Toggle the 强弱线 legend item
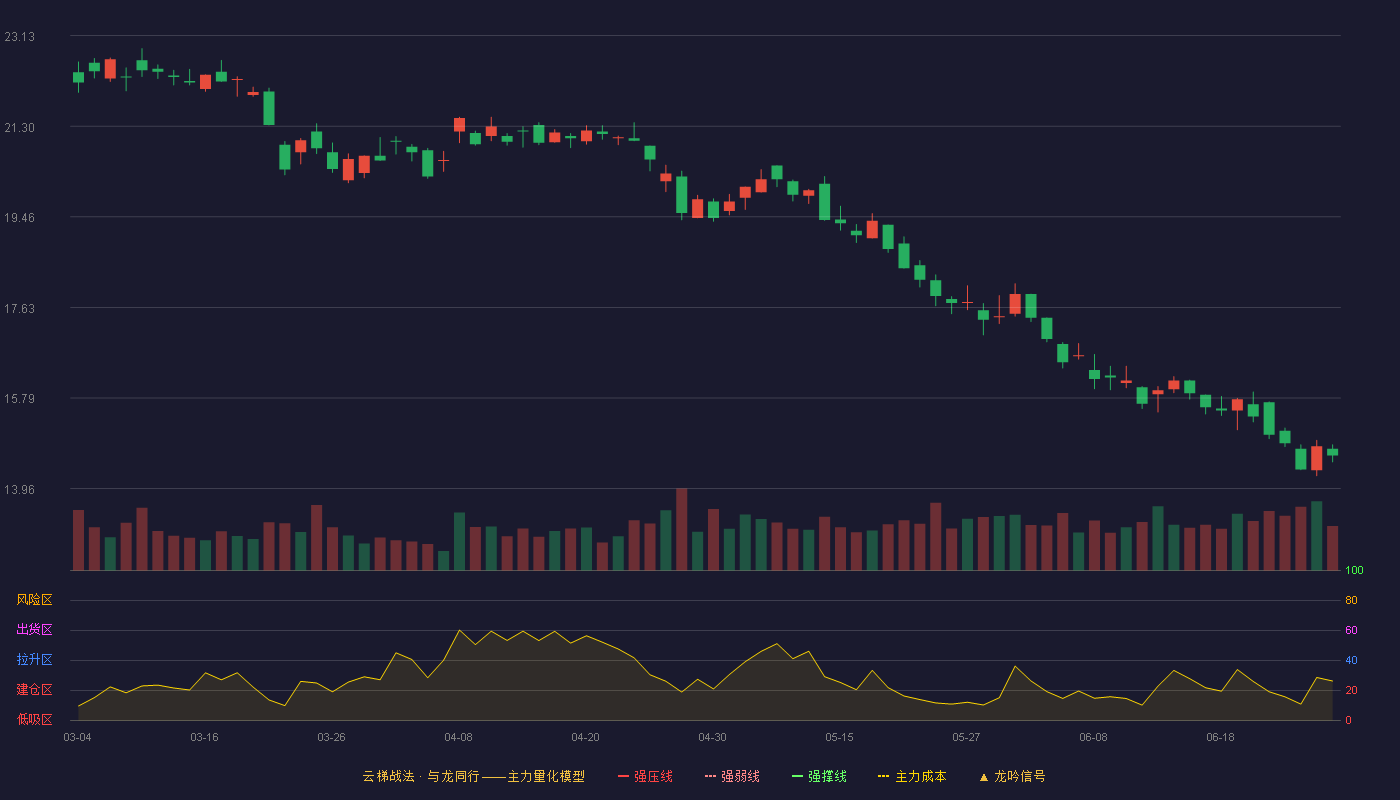 tap(732, 776)
